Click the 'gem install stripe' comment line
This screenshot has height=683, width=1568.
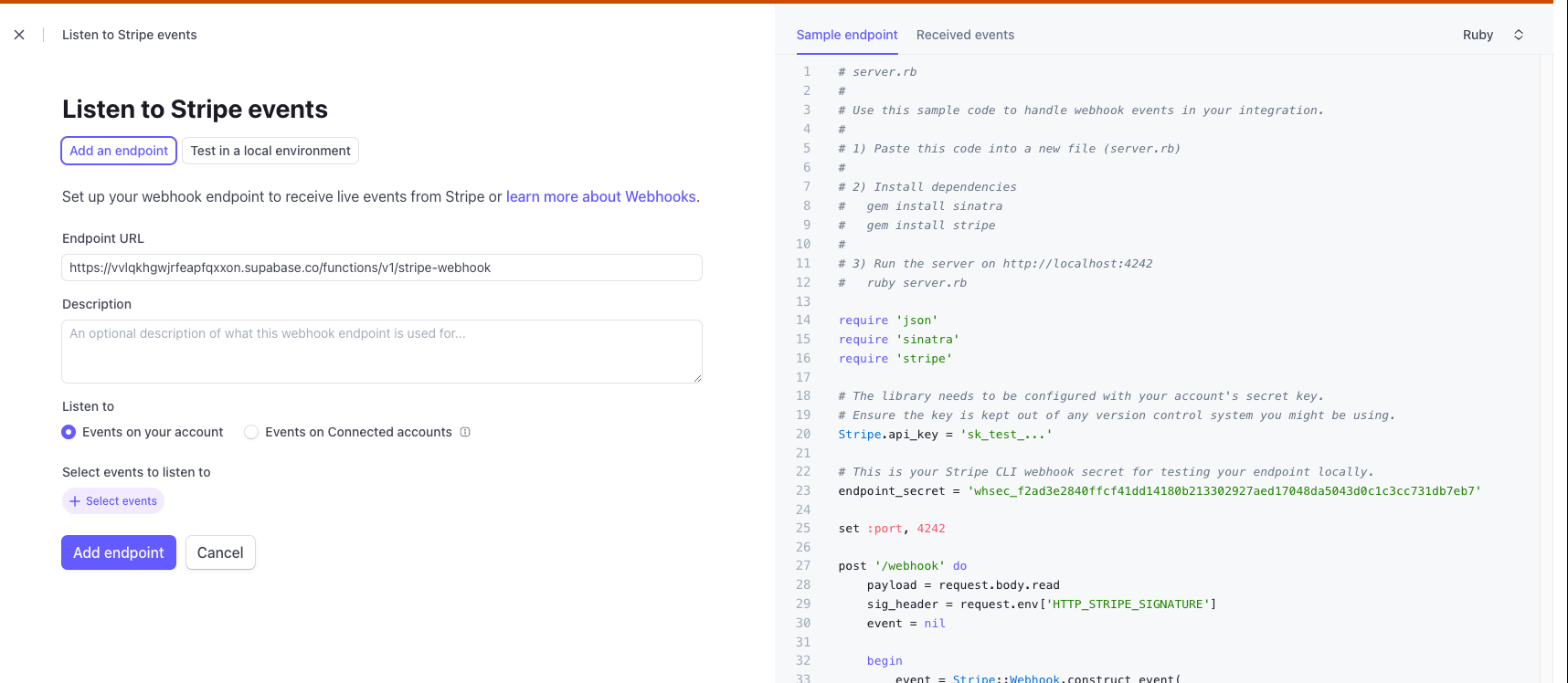pyautogui.click(x=916, y=226)
